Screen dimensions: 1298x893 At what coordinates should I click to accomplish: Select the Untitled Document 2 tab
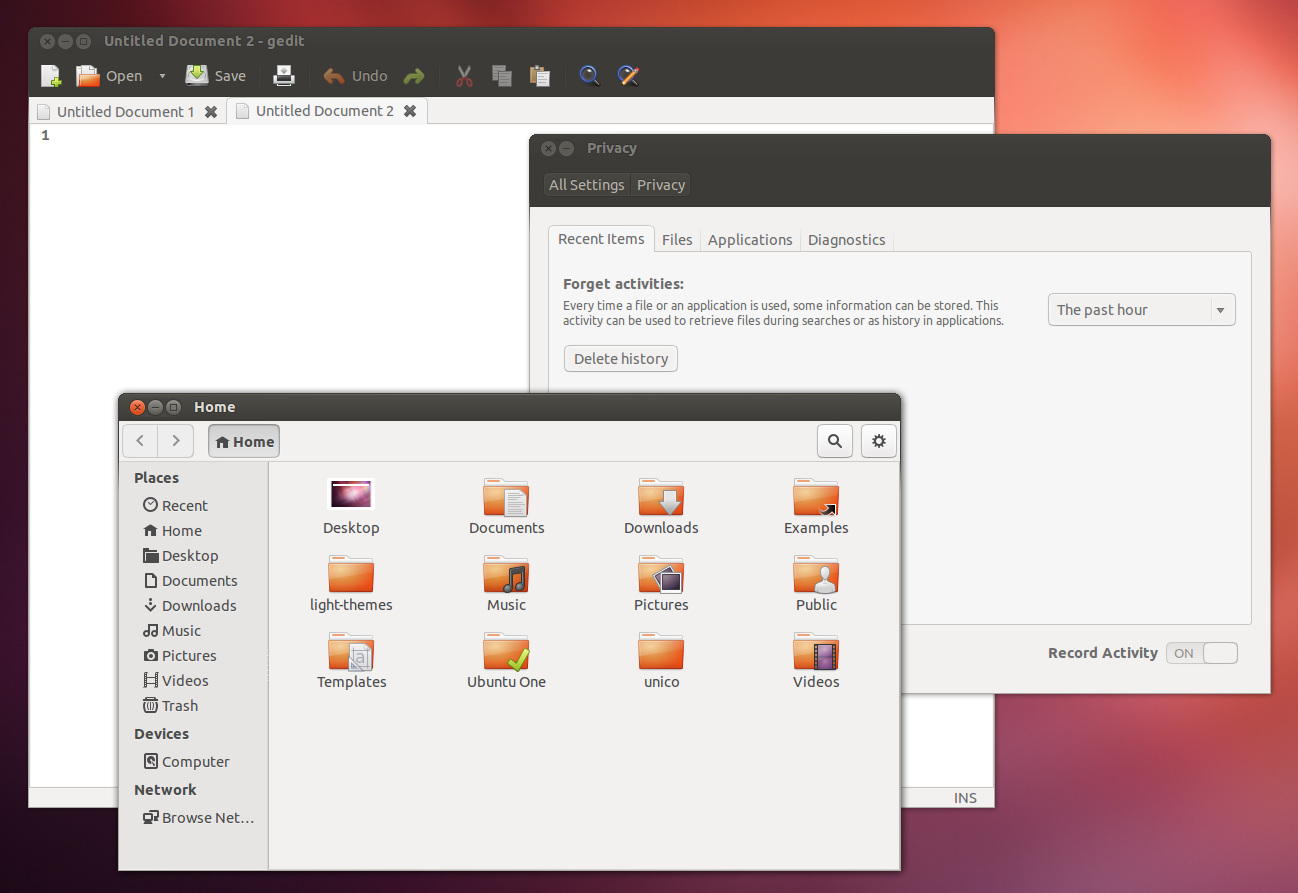point(326,111)
